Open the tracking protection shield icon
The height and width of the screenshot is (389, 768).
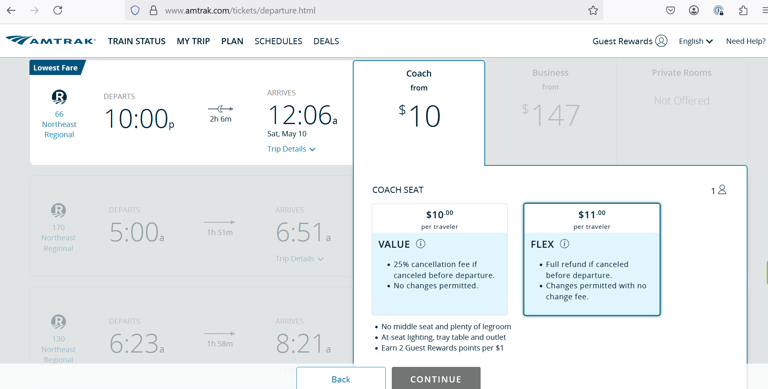coord(135,10)
